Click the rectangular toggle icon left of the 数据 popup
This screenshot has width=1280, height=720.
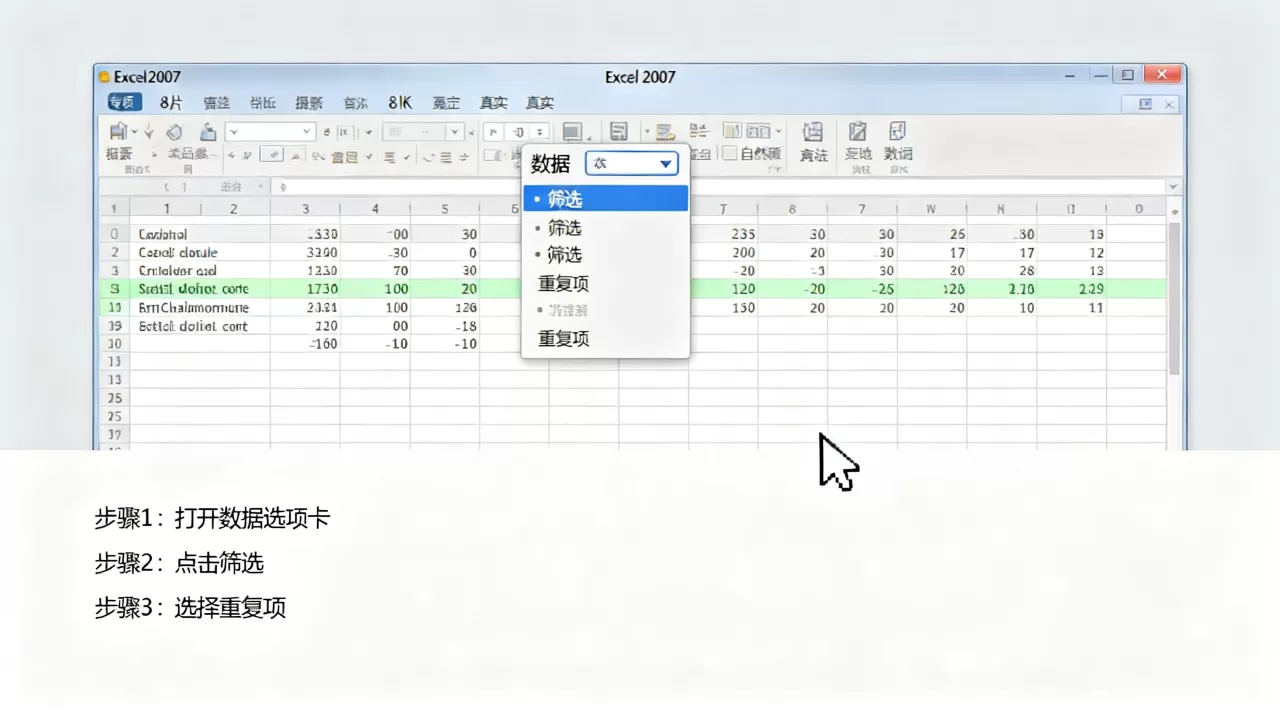click(493, 155)
